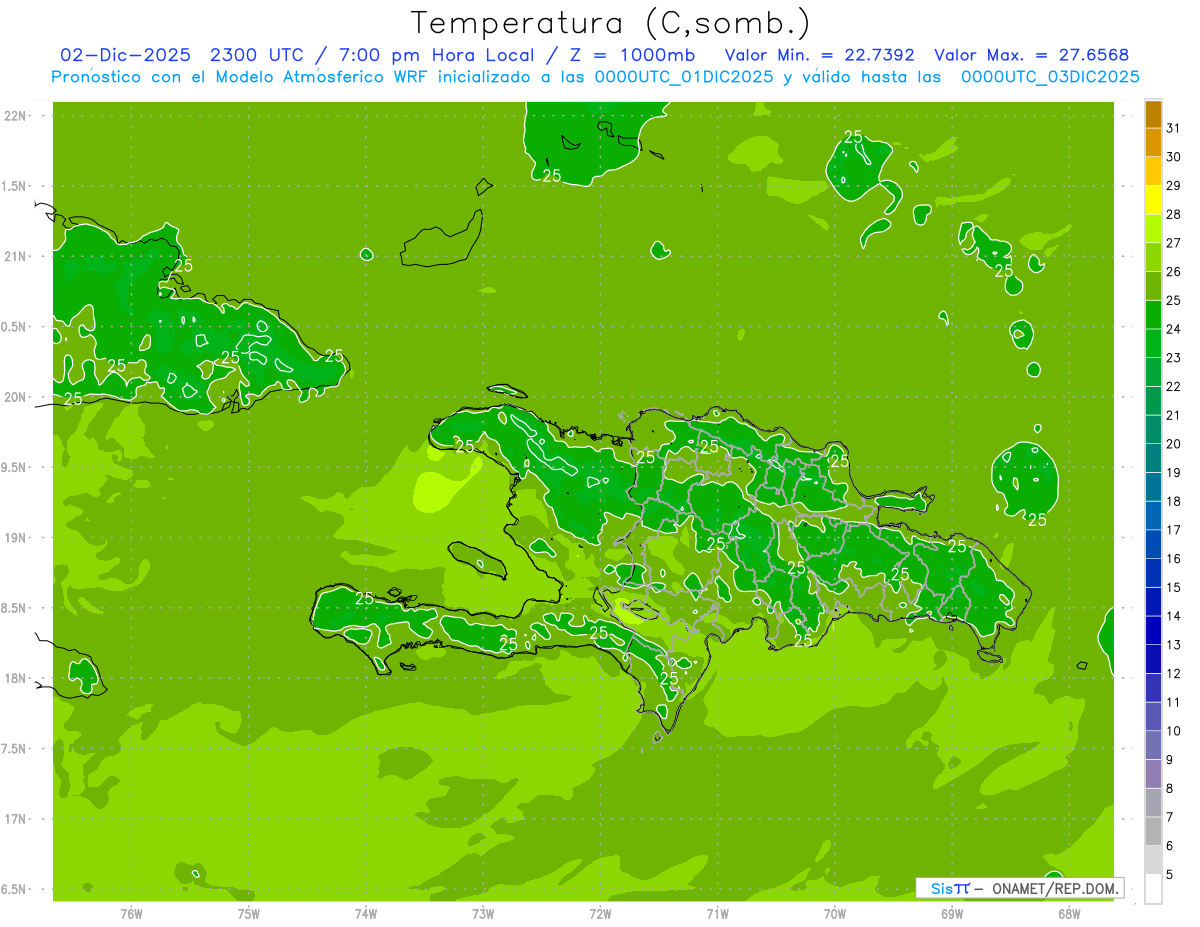Click the blue legend swatch between 13 and 14
Viewport: 1200px width, 927px height.
click(1153, 631)
